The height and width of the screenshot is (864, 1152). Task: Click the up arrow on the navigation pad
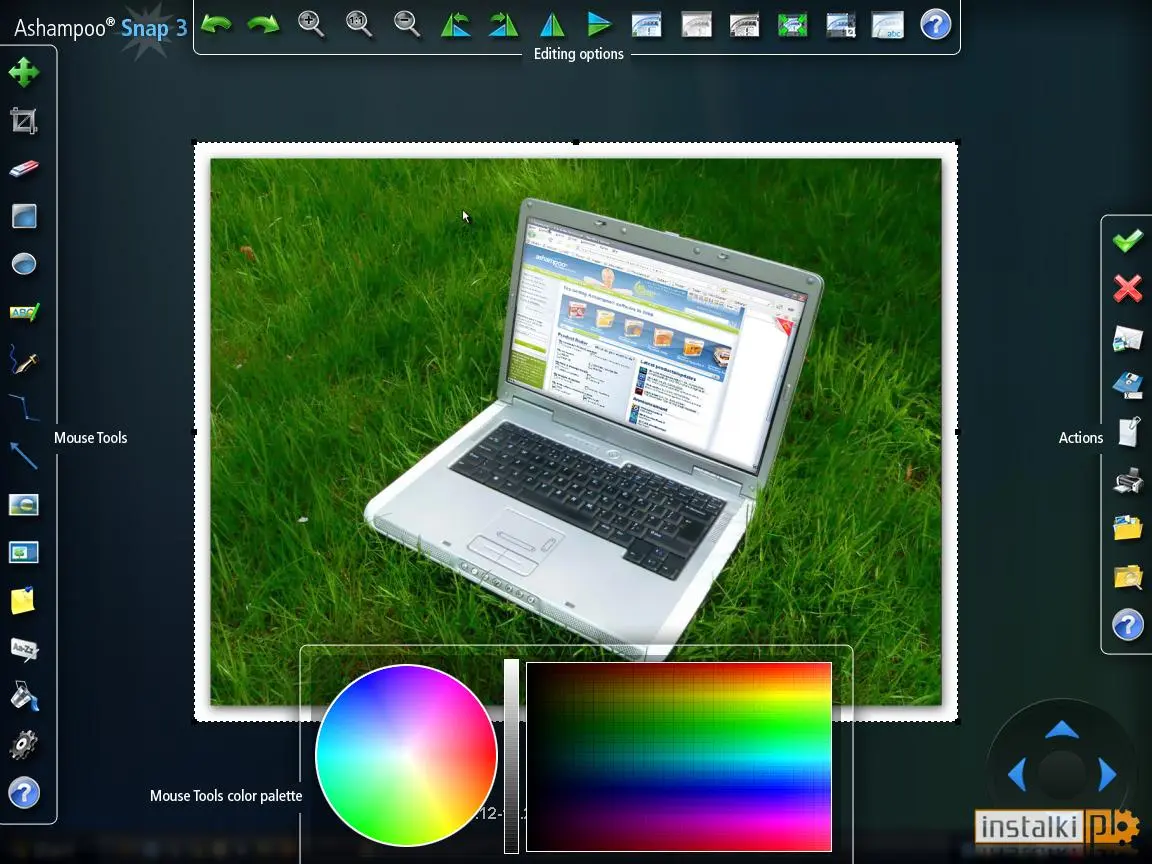[1061, 730]
